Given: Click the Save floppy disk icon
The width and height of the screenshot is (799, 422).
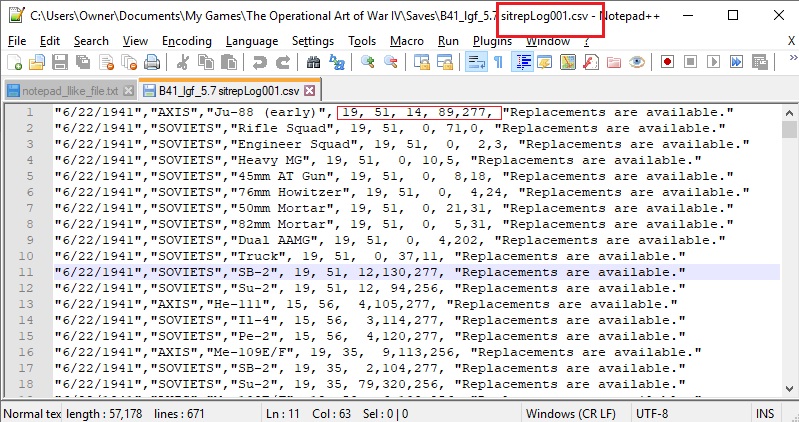Looking at the screenshot, I should [60, 62].
